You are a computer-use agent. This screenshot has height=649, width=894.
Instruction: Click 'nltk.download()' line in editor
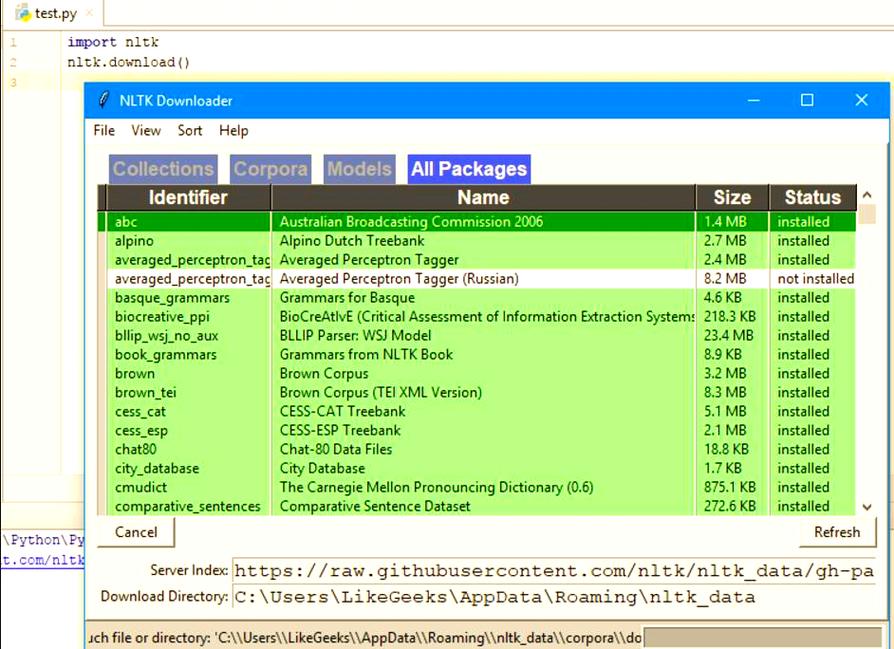(128, 62)
